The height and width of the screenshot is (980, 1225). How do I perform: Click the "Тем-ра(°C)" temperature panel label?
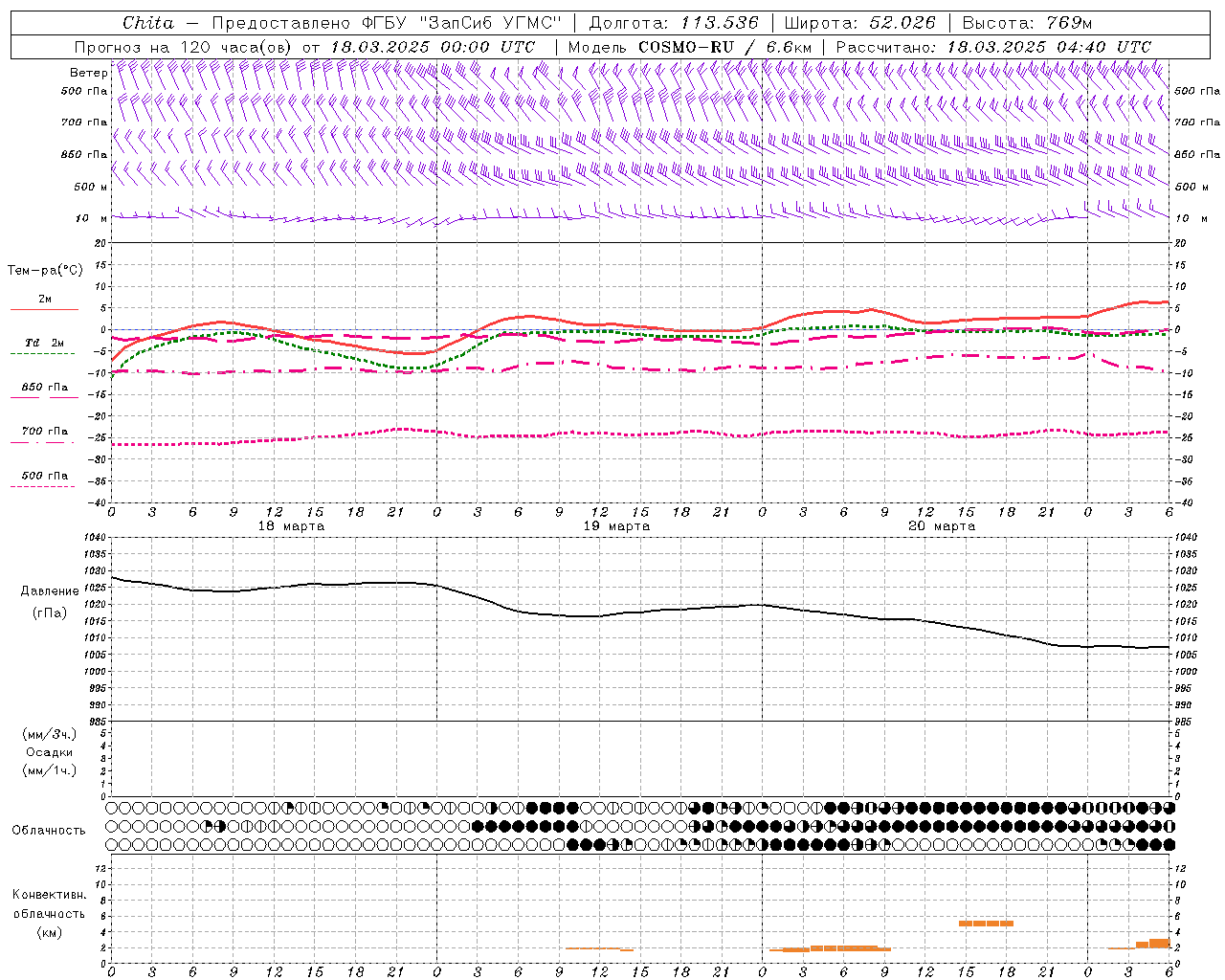pos(45,270)
